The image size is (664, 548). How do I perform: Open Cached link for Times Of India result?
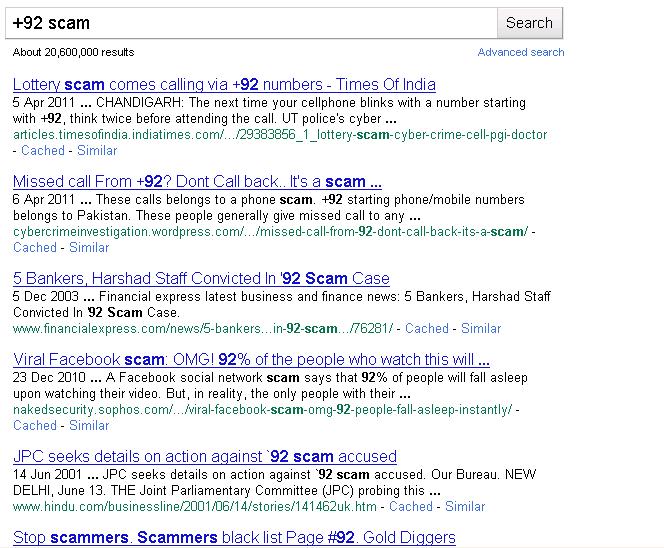point(43,150)
